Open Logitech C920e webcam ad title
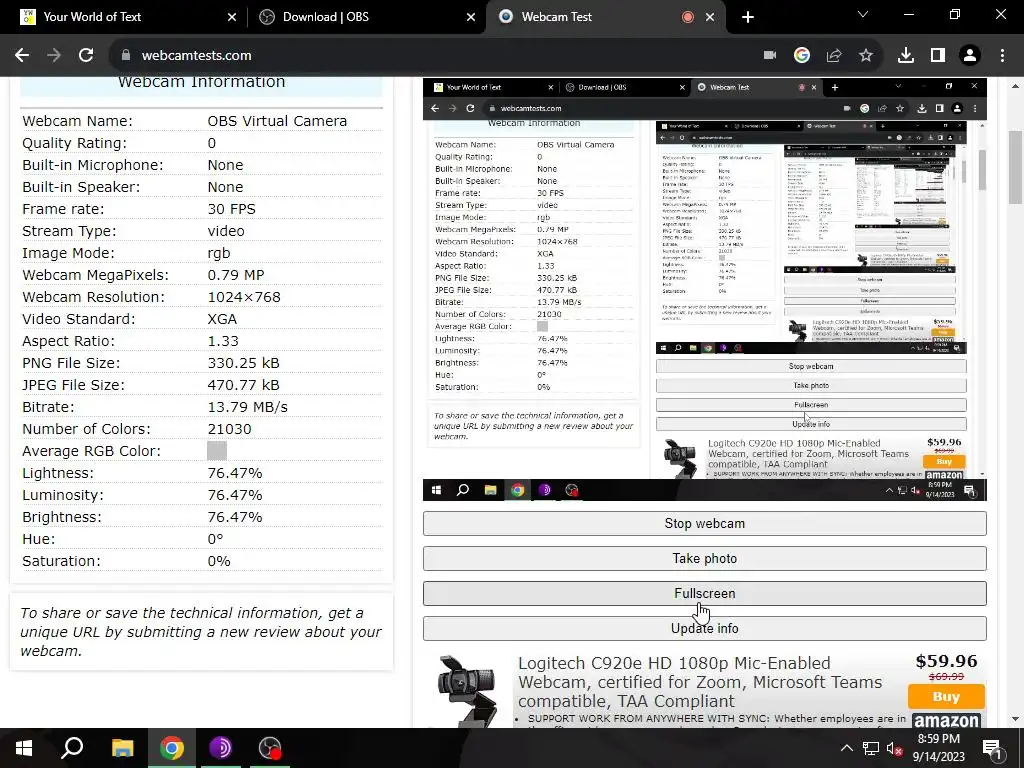The height and width of the screenshot is (768, 1024). [x=700, y=682]
